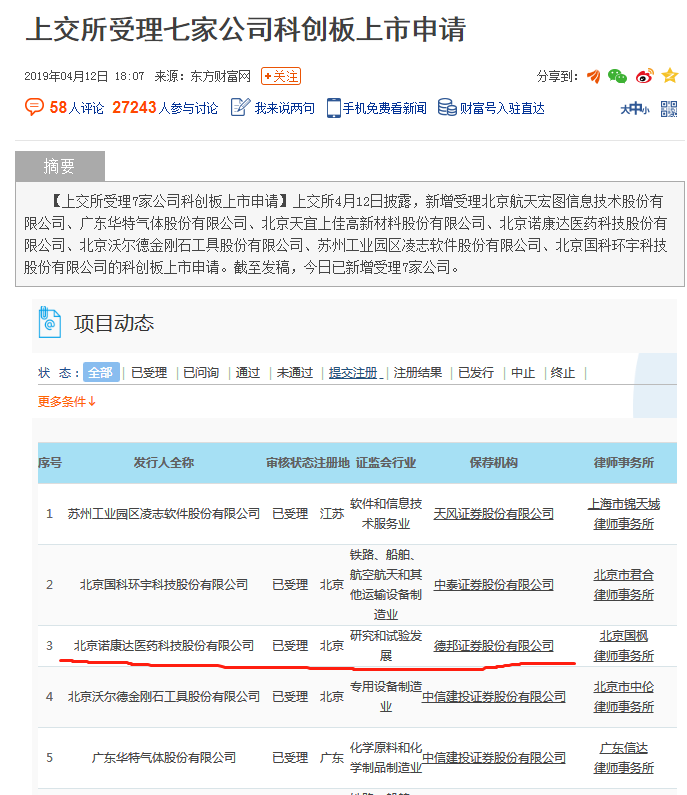Click 苏州工业园区凌志软件股份有限公司 row text
The image size is (687, 795).
[163, 514]
